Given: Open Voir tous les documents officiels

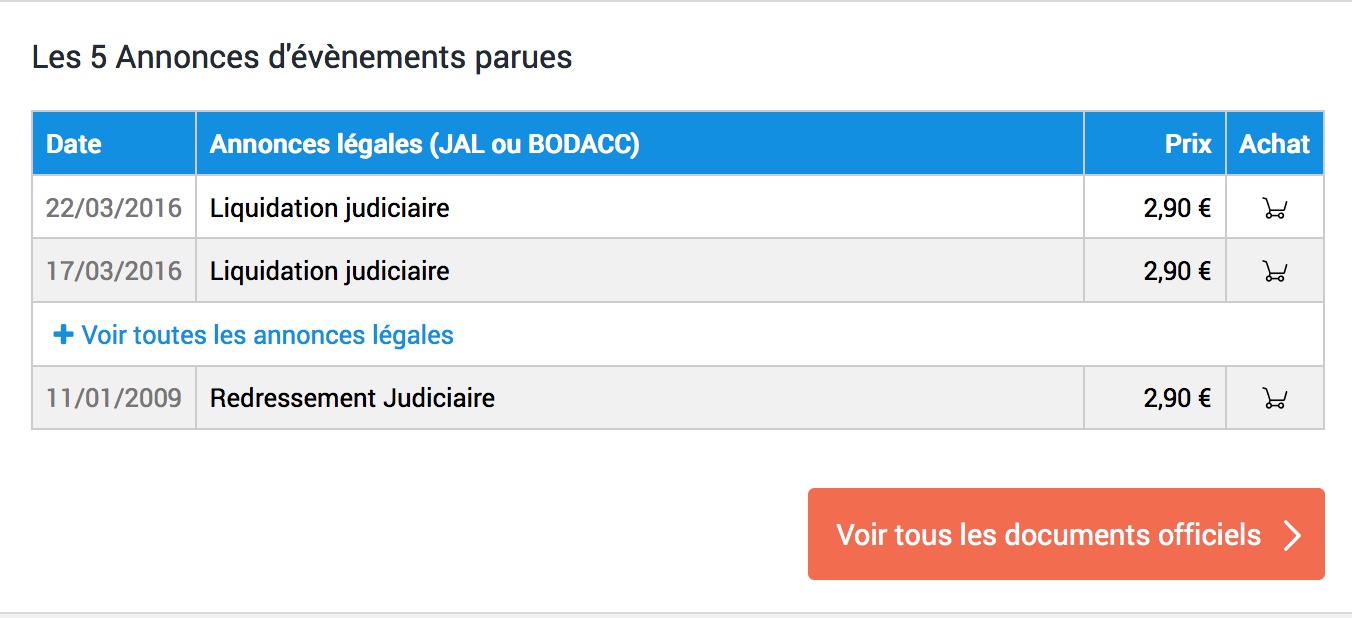Looking at the screenshot, I should 1066,534.
